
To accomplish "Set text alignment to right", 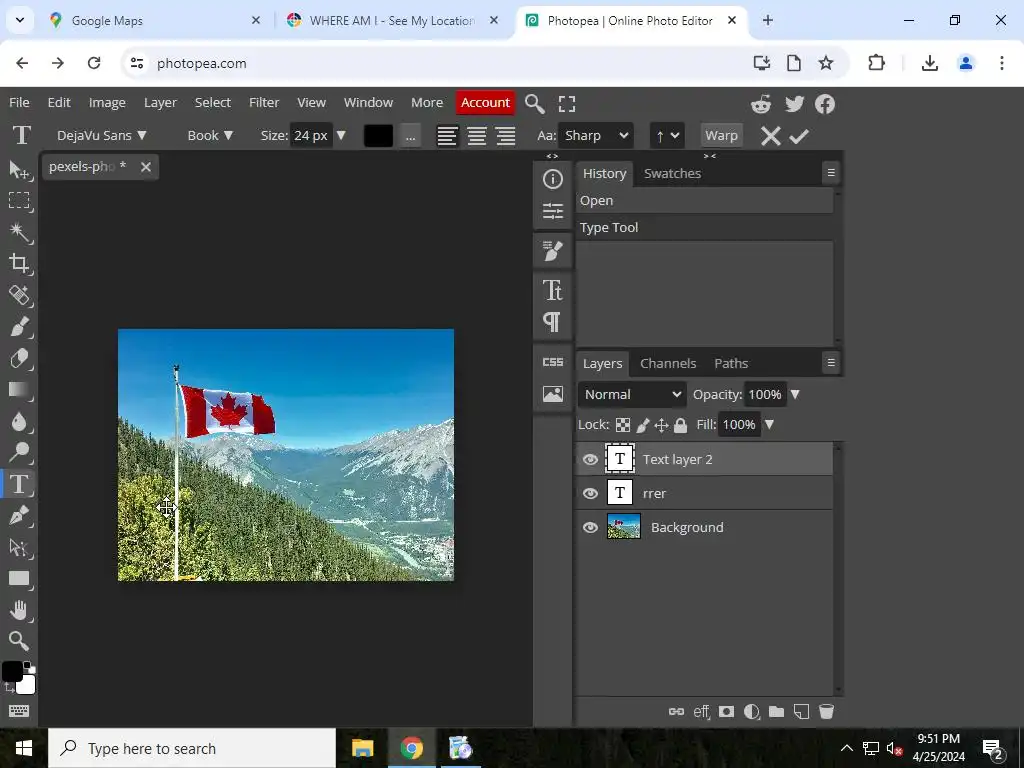I will pos(505,136).
